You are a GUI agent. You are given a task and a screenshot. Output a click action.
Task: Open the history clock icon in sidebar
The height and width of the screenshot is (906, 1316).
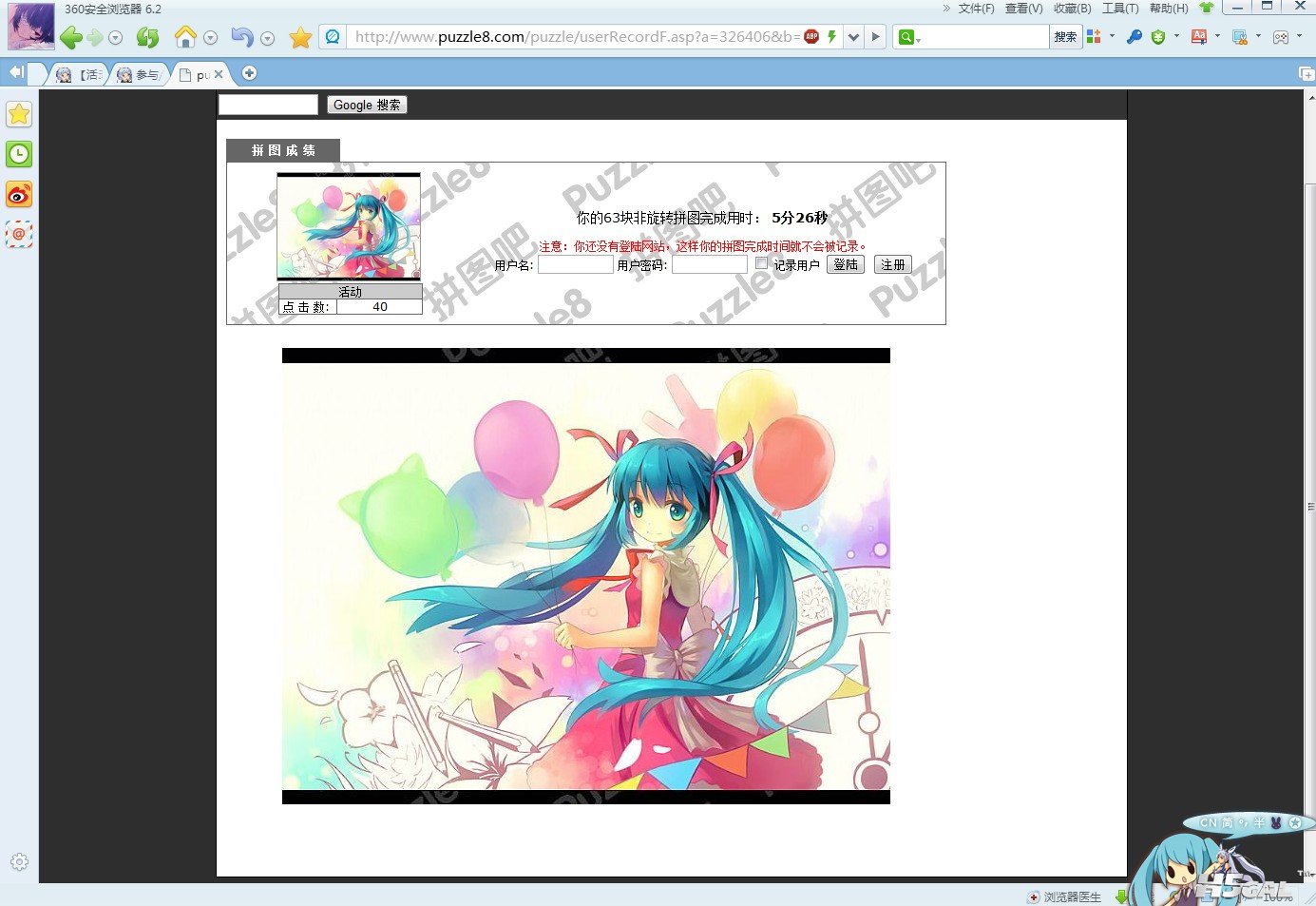19,154
